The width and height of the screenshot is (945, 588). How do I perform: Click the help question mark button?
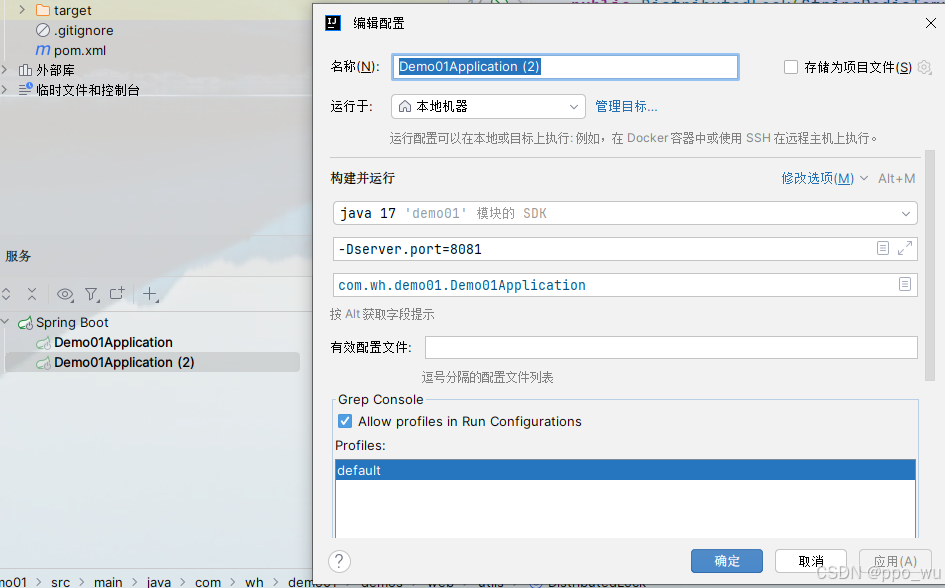click(339, 561)
